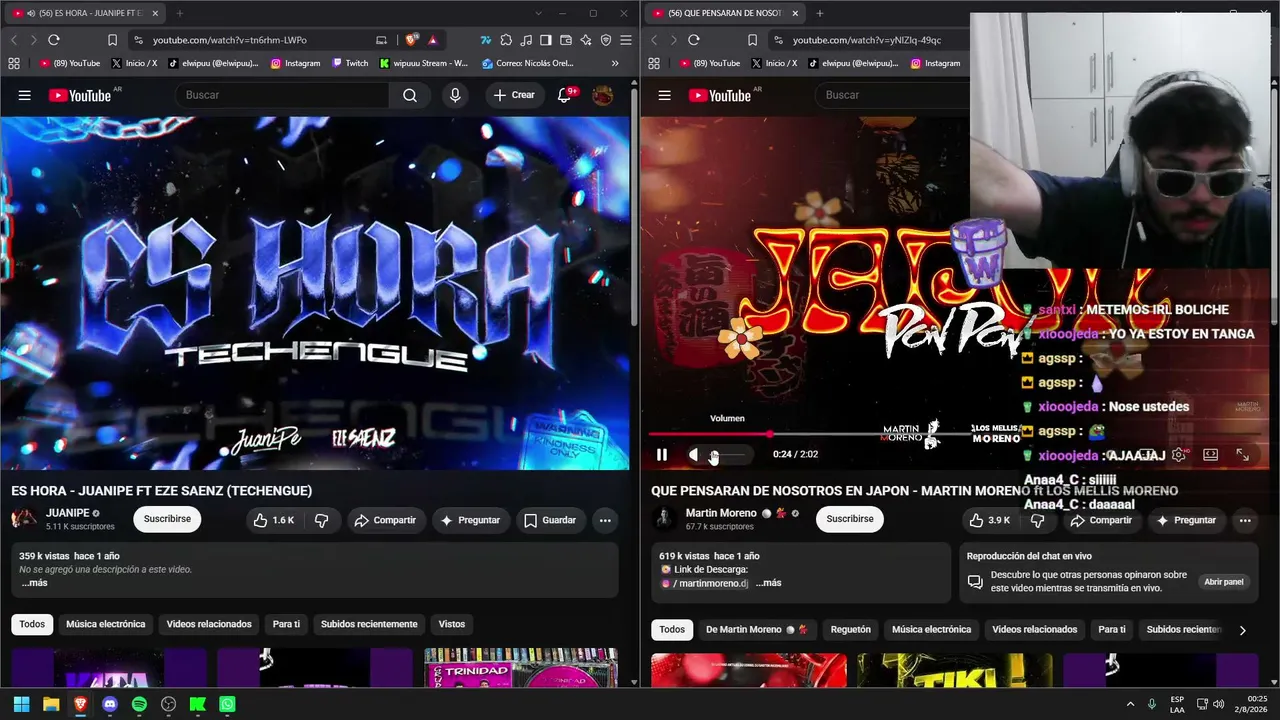
Task: Select Música electrónica chip in left window
Action: (x=106, y=625)
